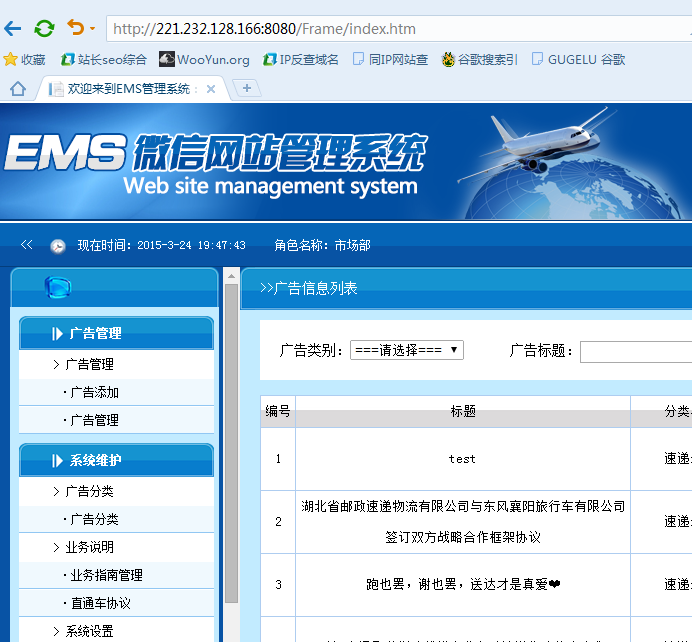The image size is (692, 642).
Task: Click the 编号 column header
Action: [x=278, y=411]
